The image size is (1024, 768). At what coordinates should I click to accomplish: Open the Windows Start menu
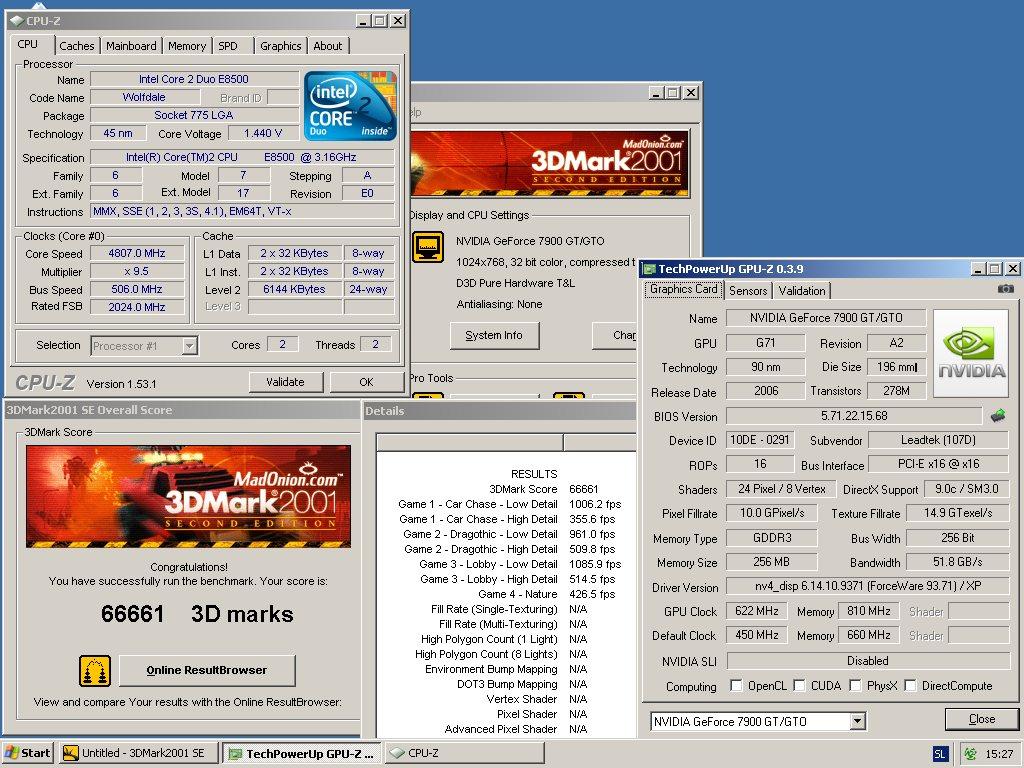27,753
